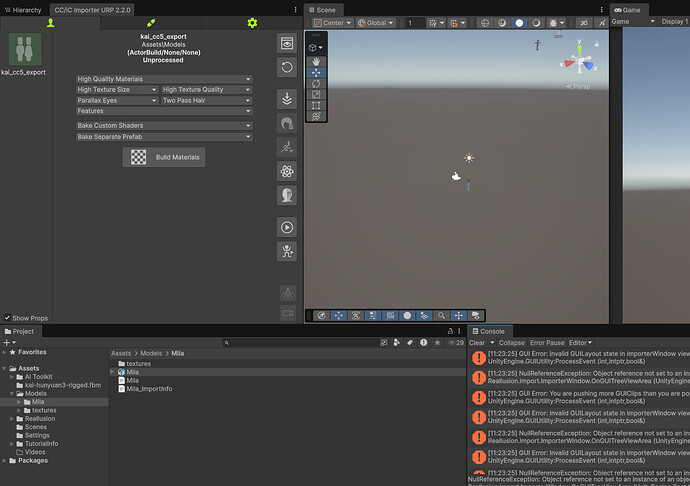The image size is (690, 486).
Task: Click the animation player play-circle icon
Action: (x=287, y=227)
